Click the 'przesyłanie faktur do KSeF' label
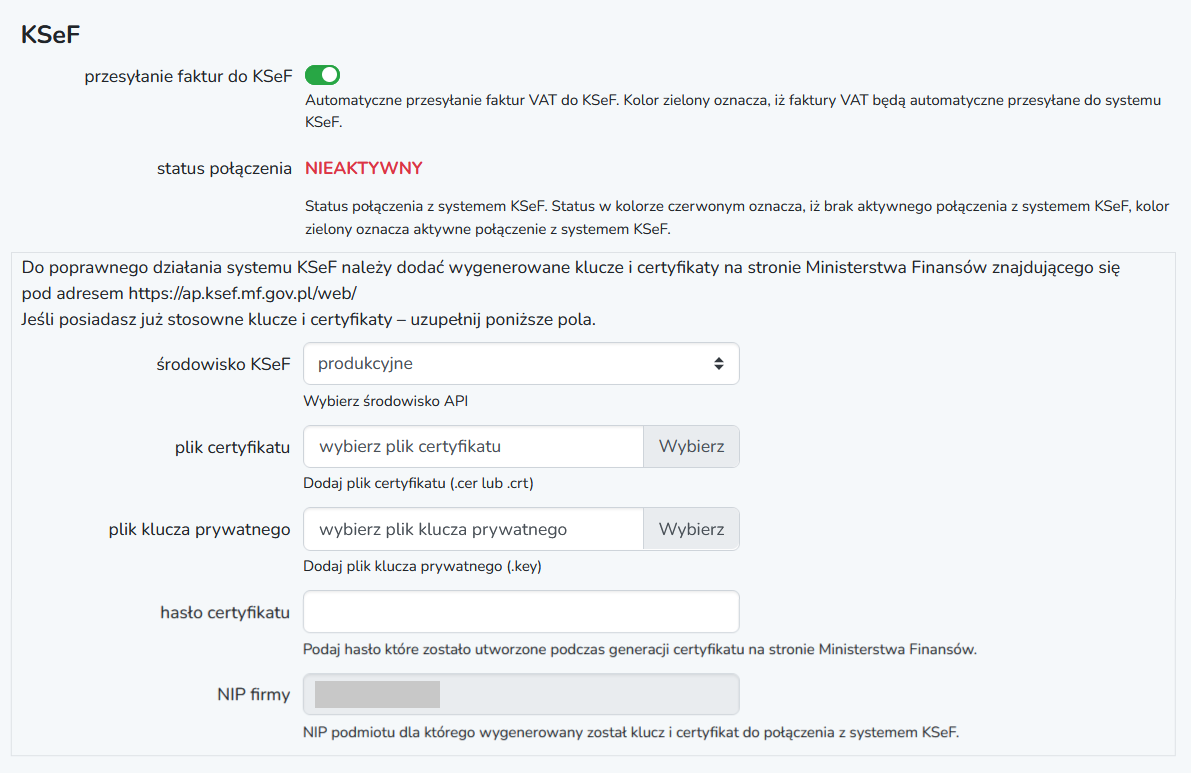This screenshot has height=773, width=1191. (188, 76)
